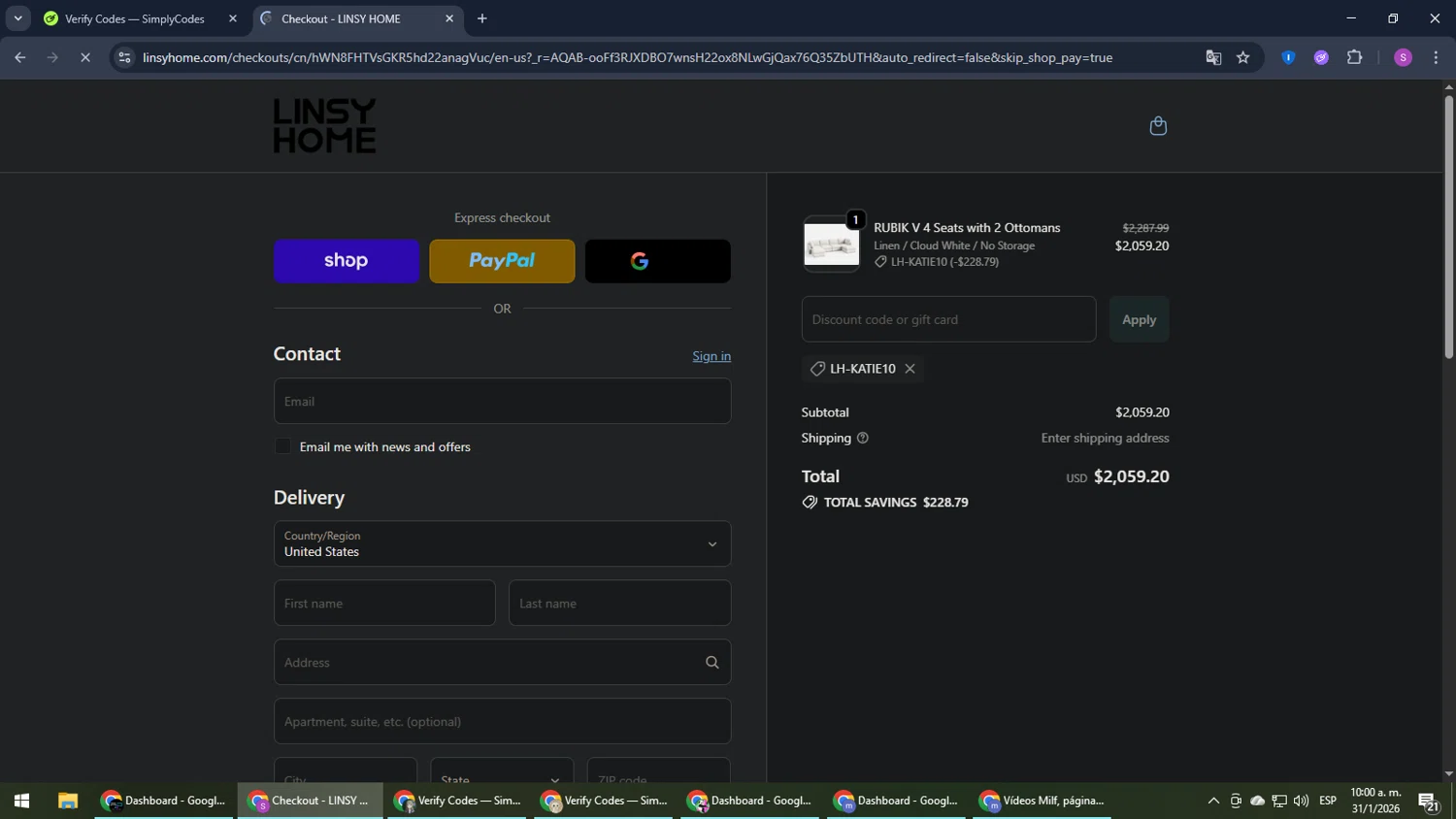Open the Shipping help question icon
The image size is (1456, 819).
pyautogui.click(x=862, y=439)
